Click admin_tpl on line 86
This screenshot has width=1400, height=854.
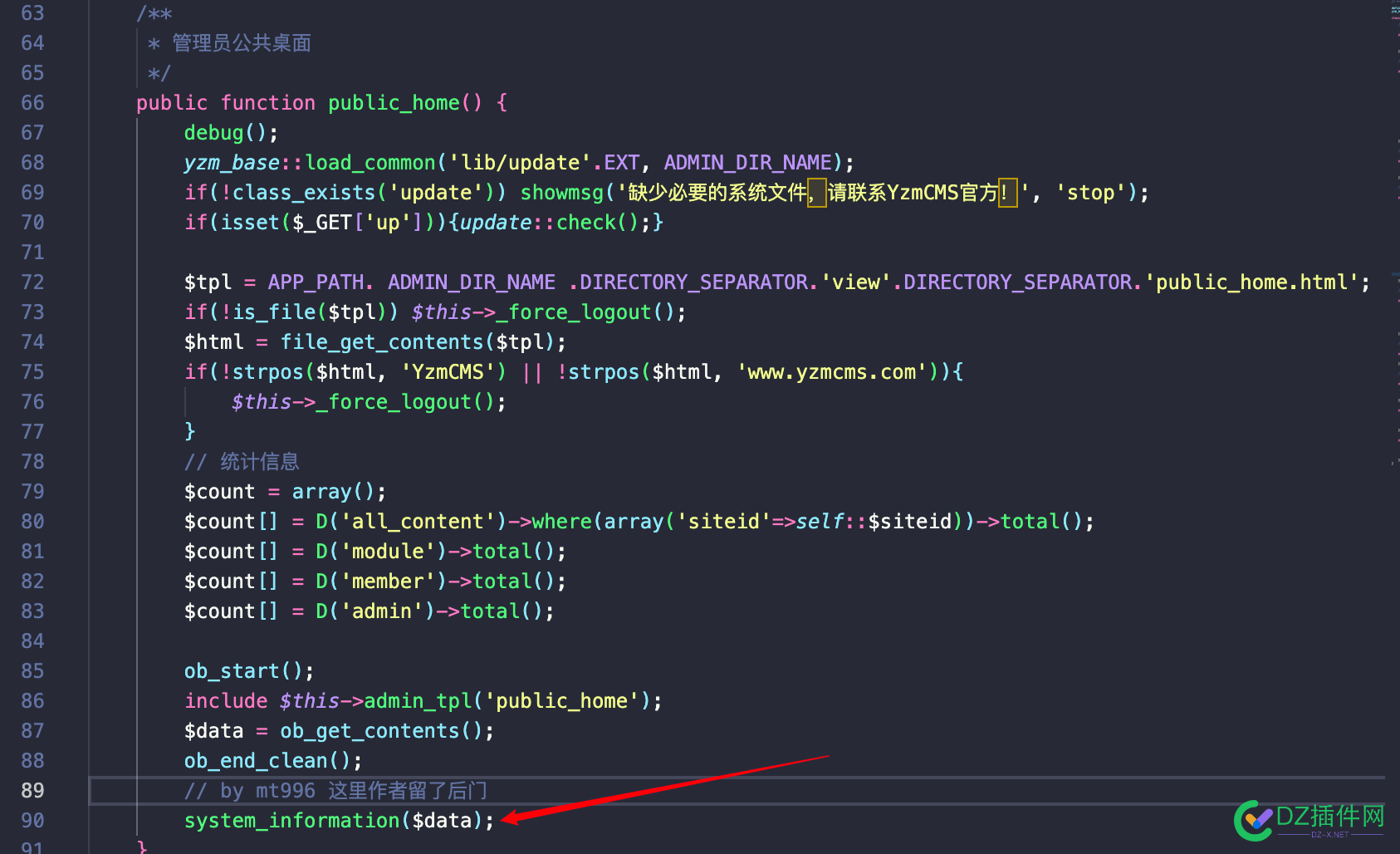pos(418,701)
